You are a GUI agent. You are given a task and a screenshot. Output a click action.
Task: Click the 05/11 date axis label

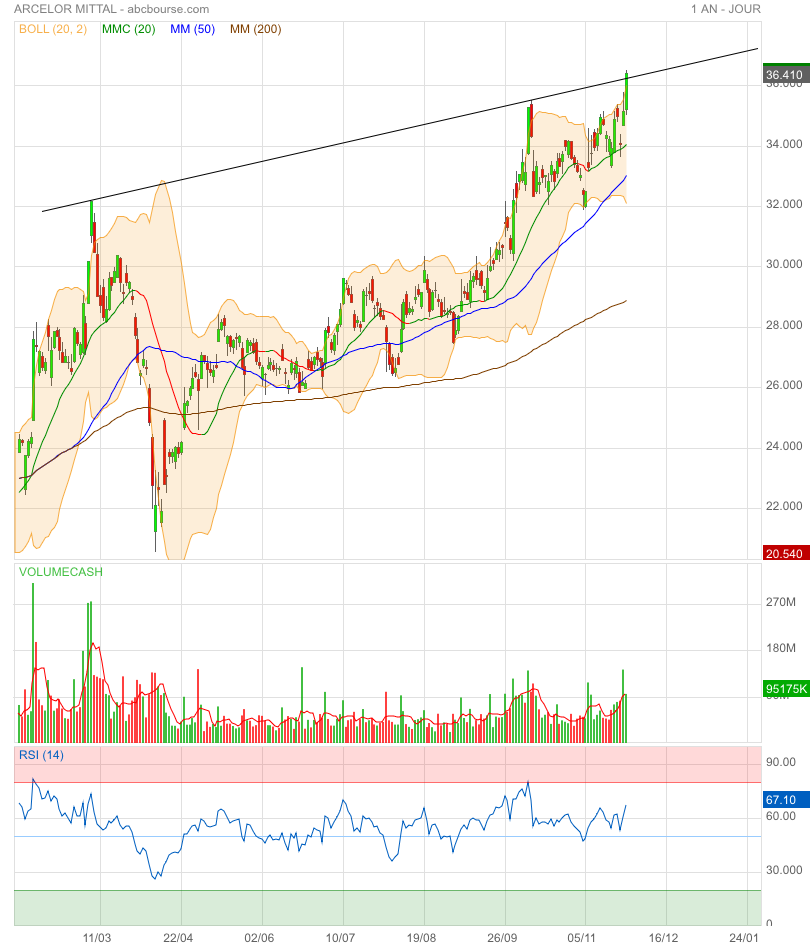[584, 938]
